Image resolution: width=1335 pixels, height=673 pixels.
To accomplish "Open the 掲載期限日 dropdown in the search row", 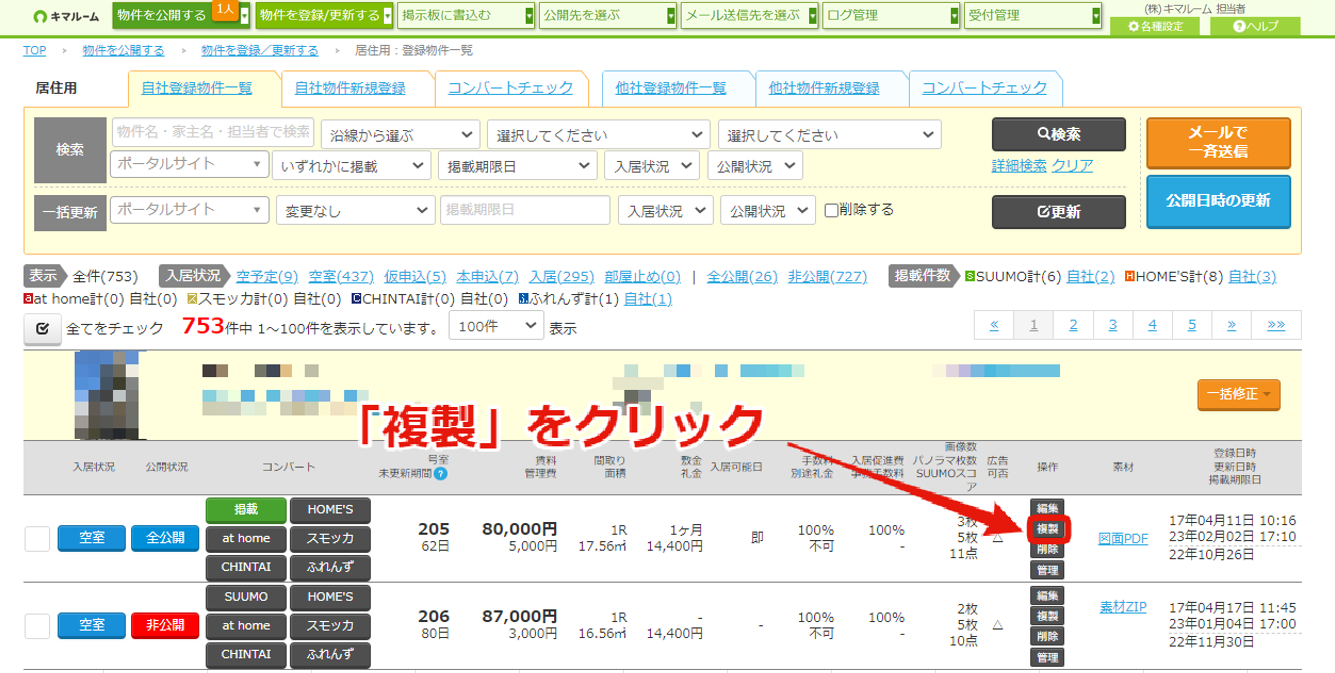I will pos(517,166).
